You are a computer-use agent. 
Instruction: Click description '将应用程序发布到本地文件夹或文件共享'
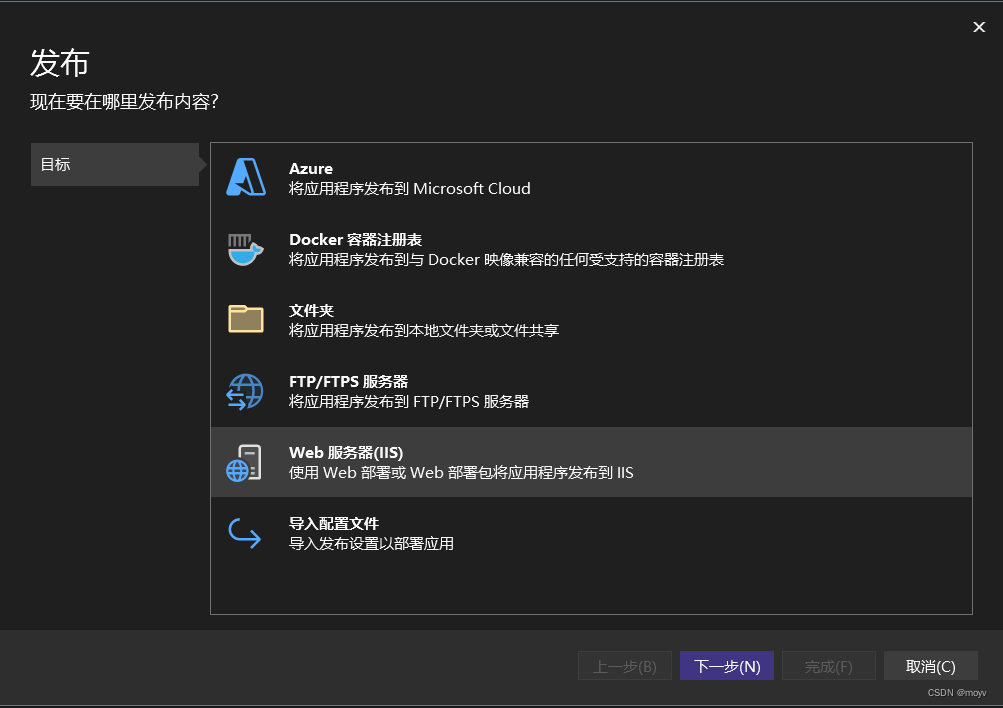(423, 331)
